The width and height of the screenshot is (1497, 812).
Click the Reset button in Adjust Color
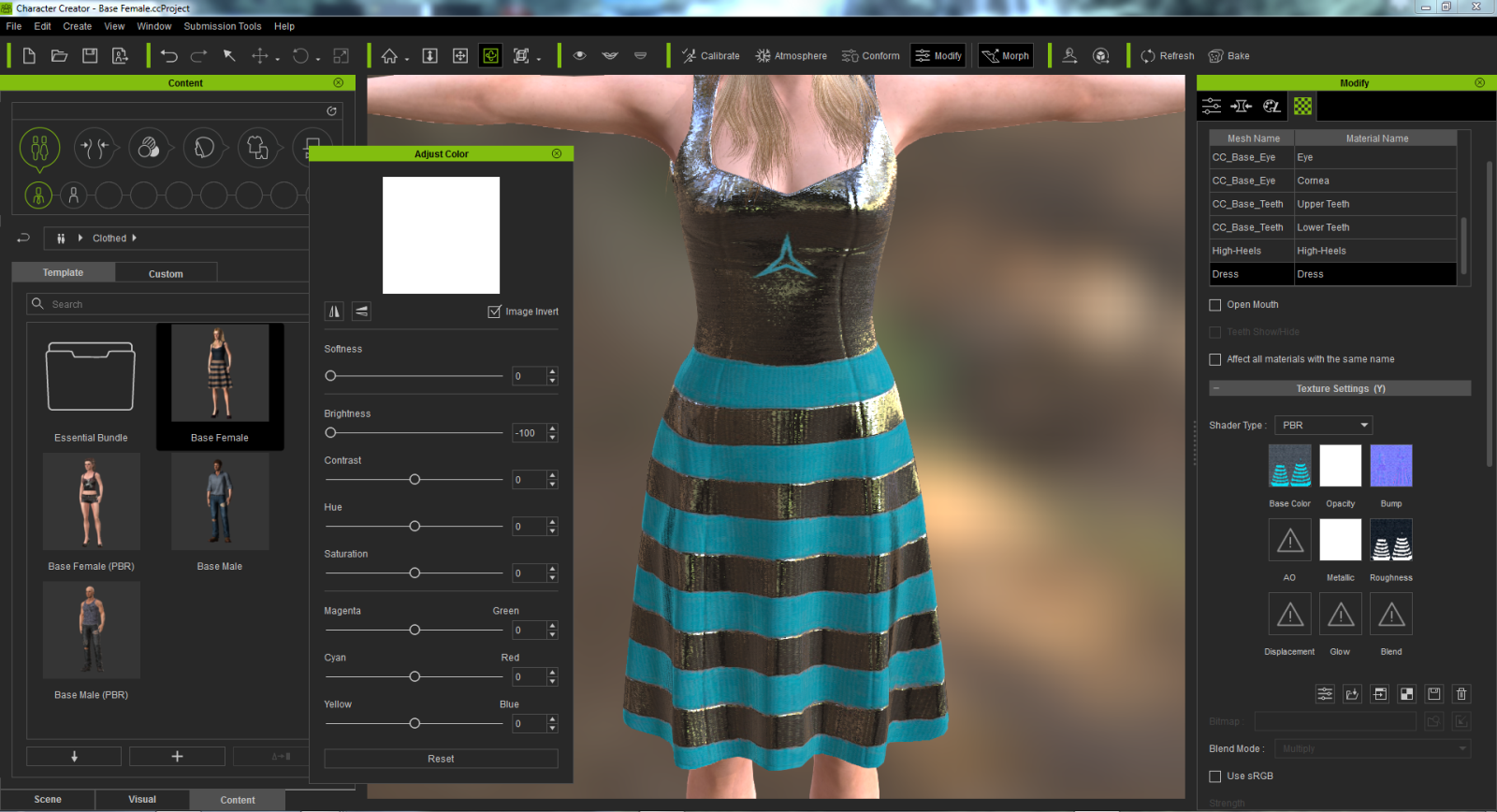(441, 759)
